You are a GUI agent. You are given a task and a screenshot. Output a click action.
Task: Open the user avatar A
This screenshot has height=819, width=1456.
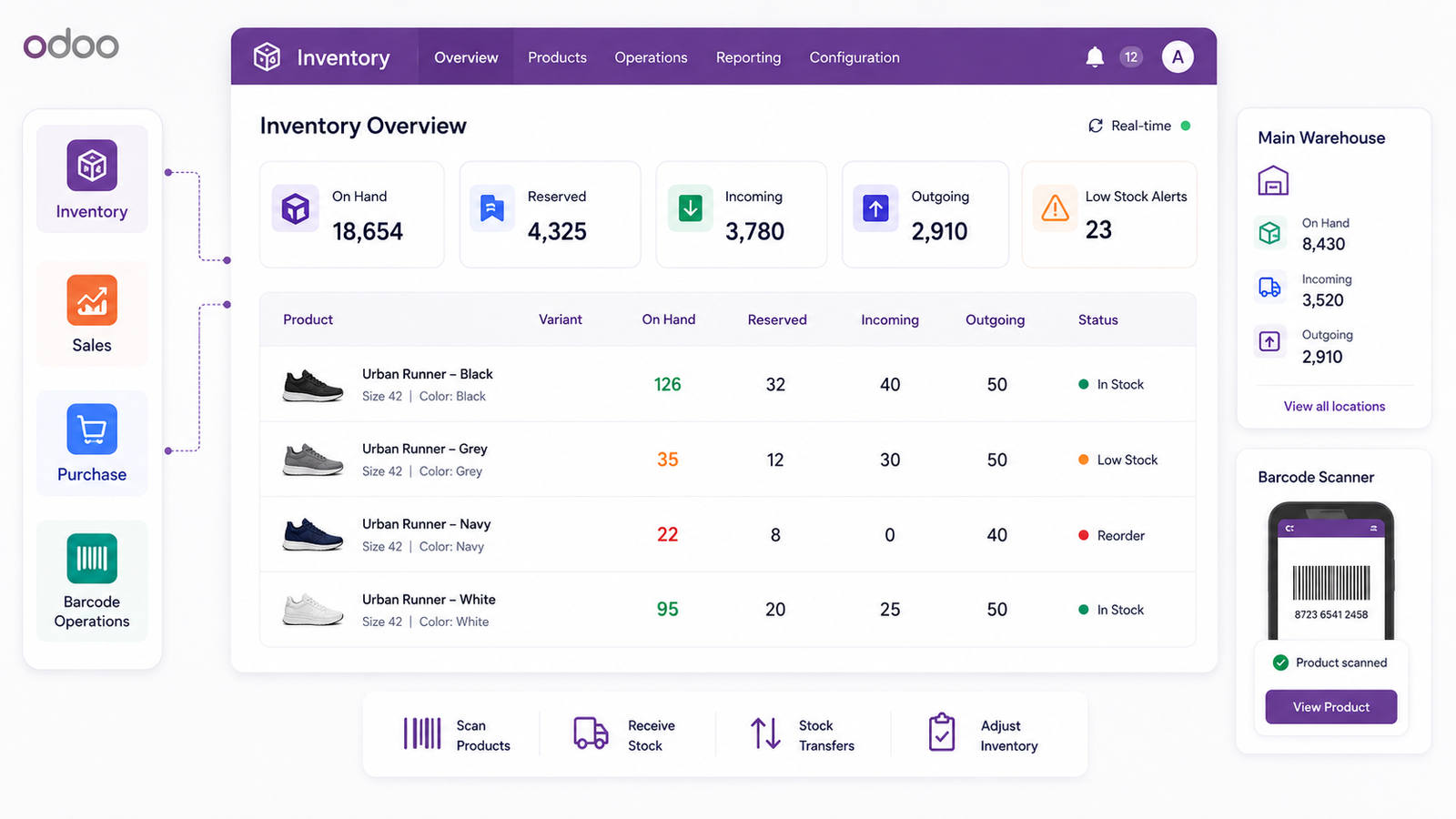[1178, 57]
